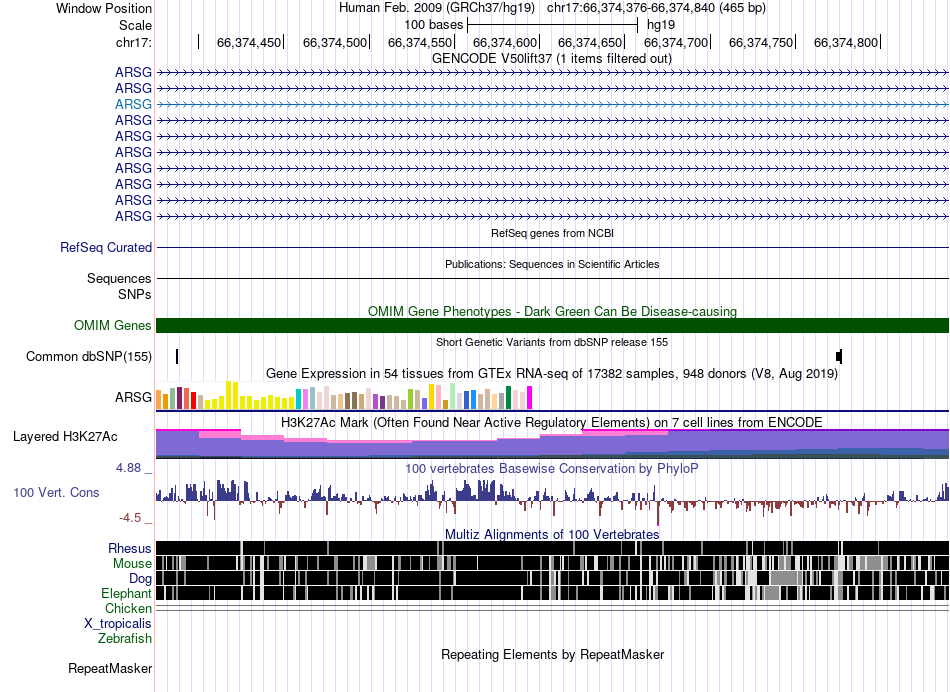Select the X_tropicalis alignment row label
The image size is (950, 692).
[118, 624]
